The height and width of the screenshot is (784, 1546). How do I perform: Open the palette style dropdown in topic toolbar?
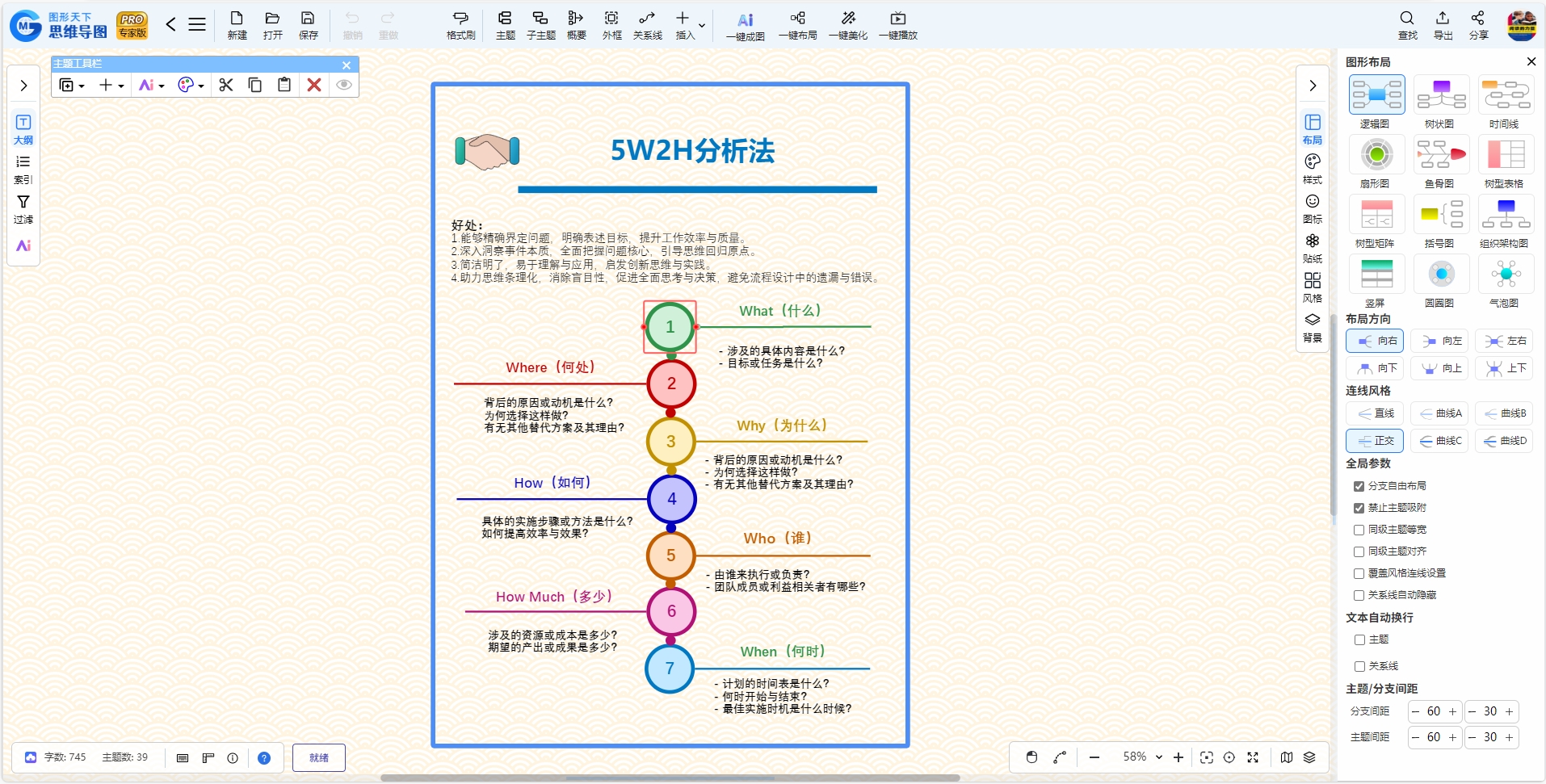tap(201, 86)
